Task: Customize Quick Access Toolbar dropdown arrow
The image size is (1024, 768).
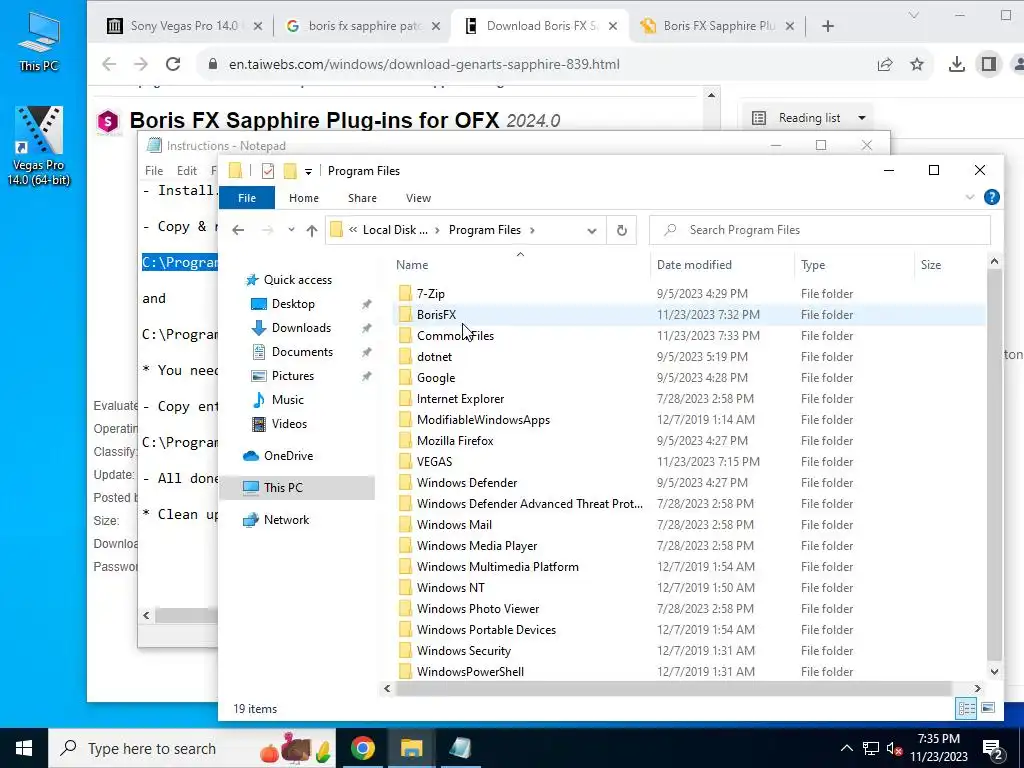Action: click(x=308, y=172)
